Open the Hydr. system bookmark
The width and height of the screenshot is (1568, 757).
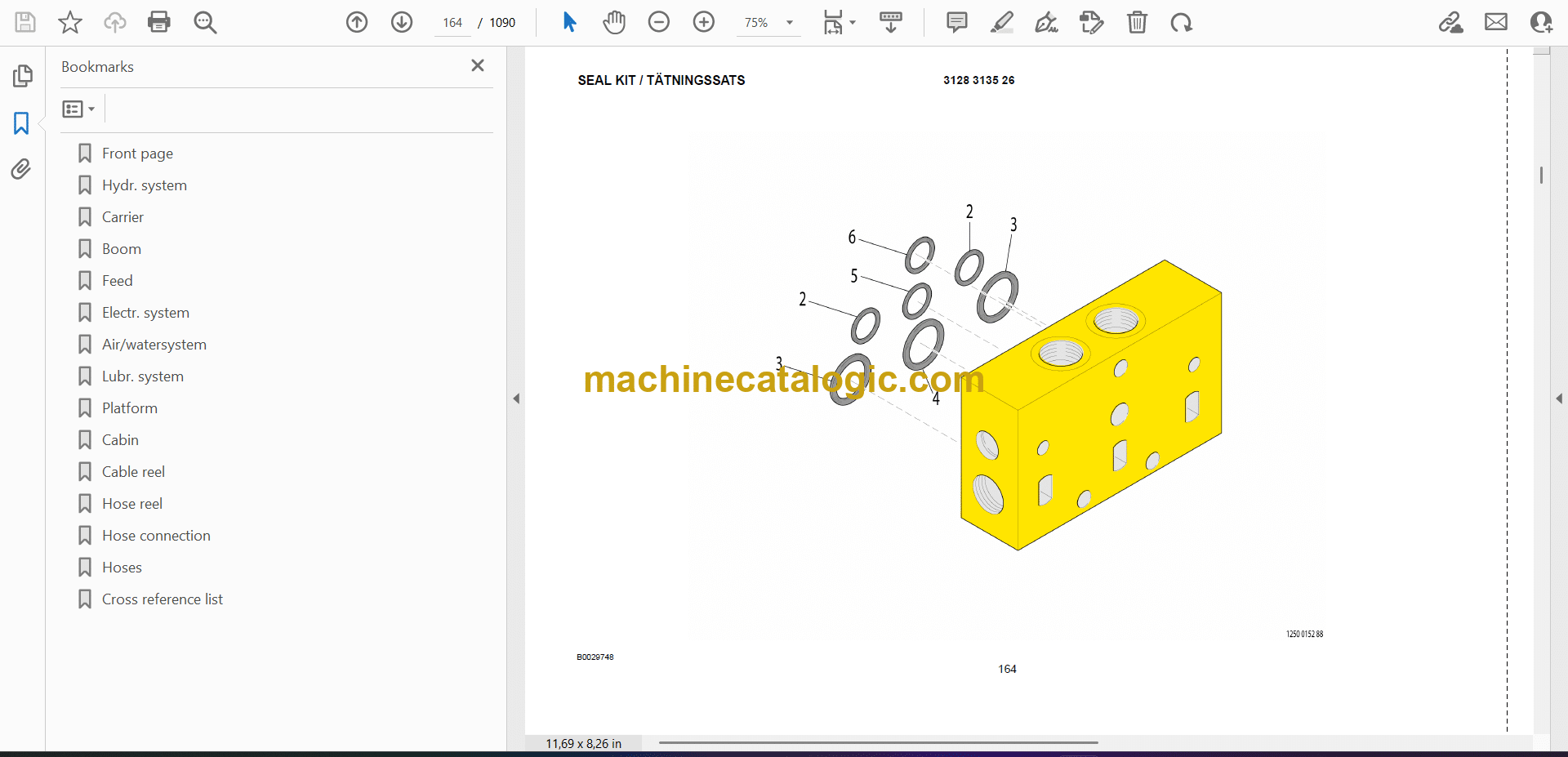[x=144, y=185]
